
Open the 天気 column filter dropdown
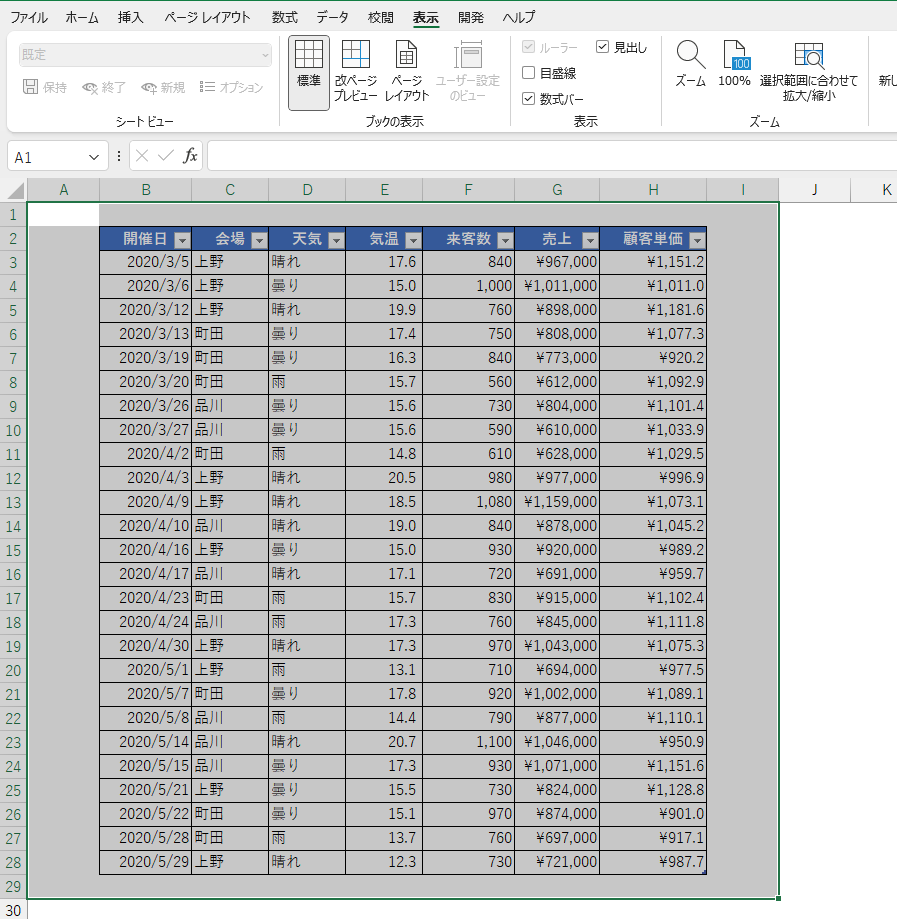coord(336,240)
